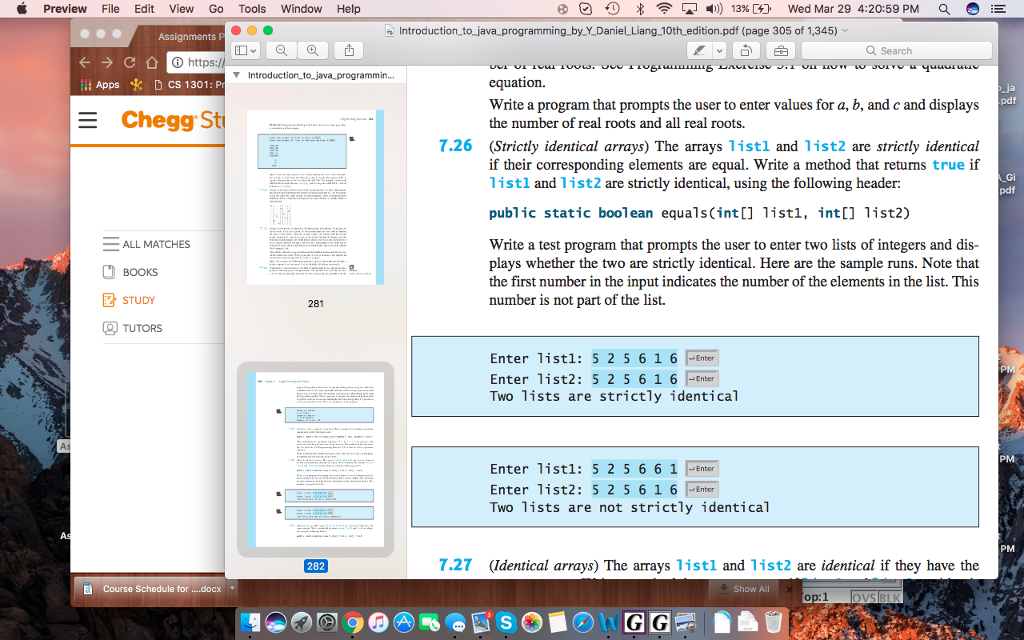Open the Apple menu
Viewport: 1024px width, 640px height.
point(22,8)
